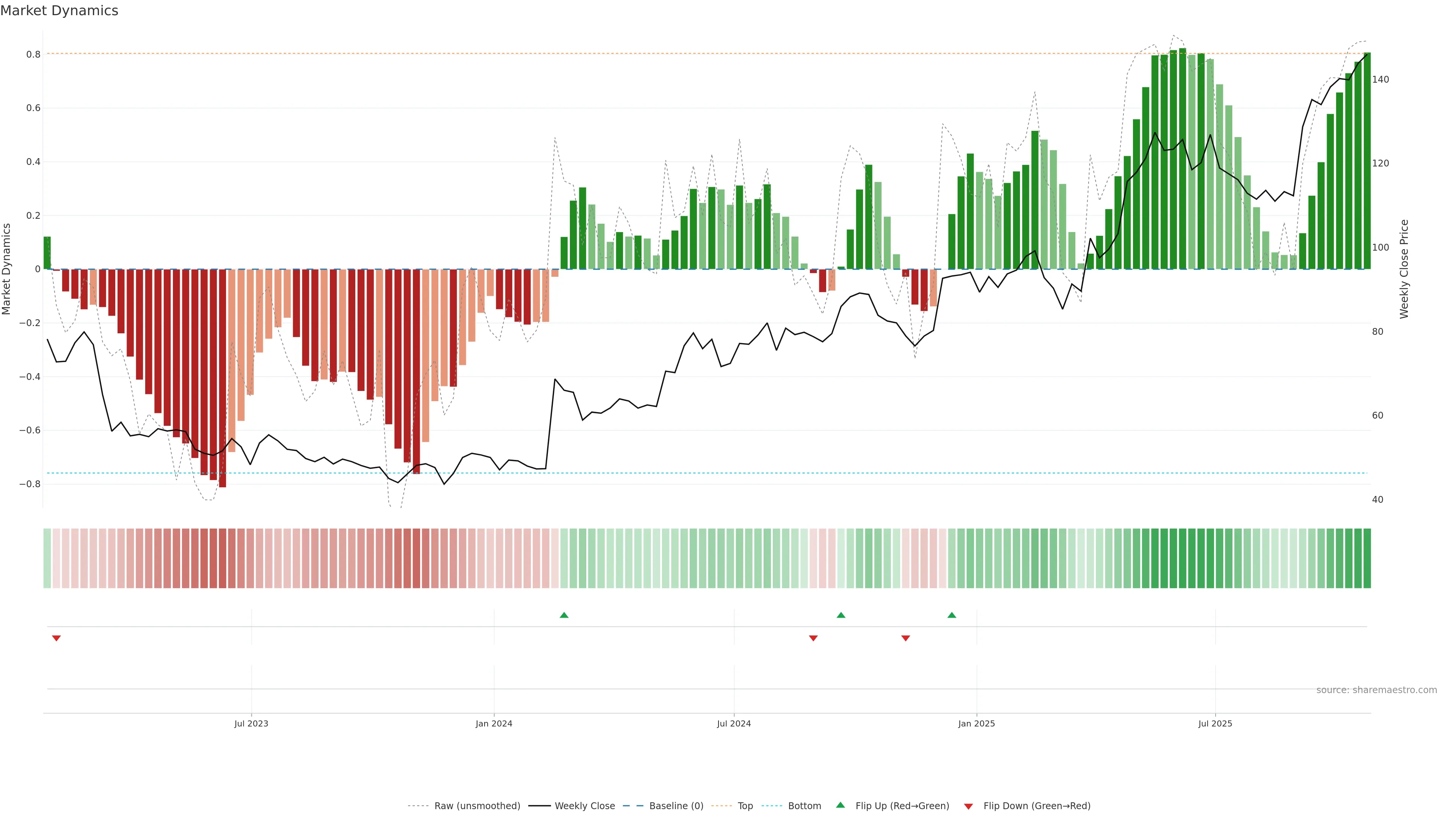Toggle Weekly Close legend entry
The height and width of the screenshot is (819, 1456).
point(584,806)
